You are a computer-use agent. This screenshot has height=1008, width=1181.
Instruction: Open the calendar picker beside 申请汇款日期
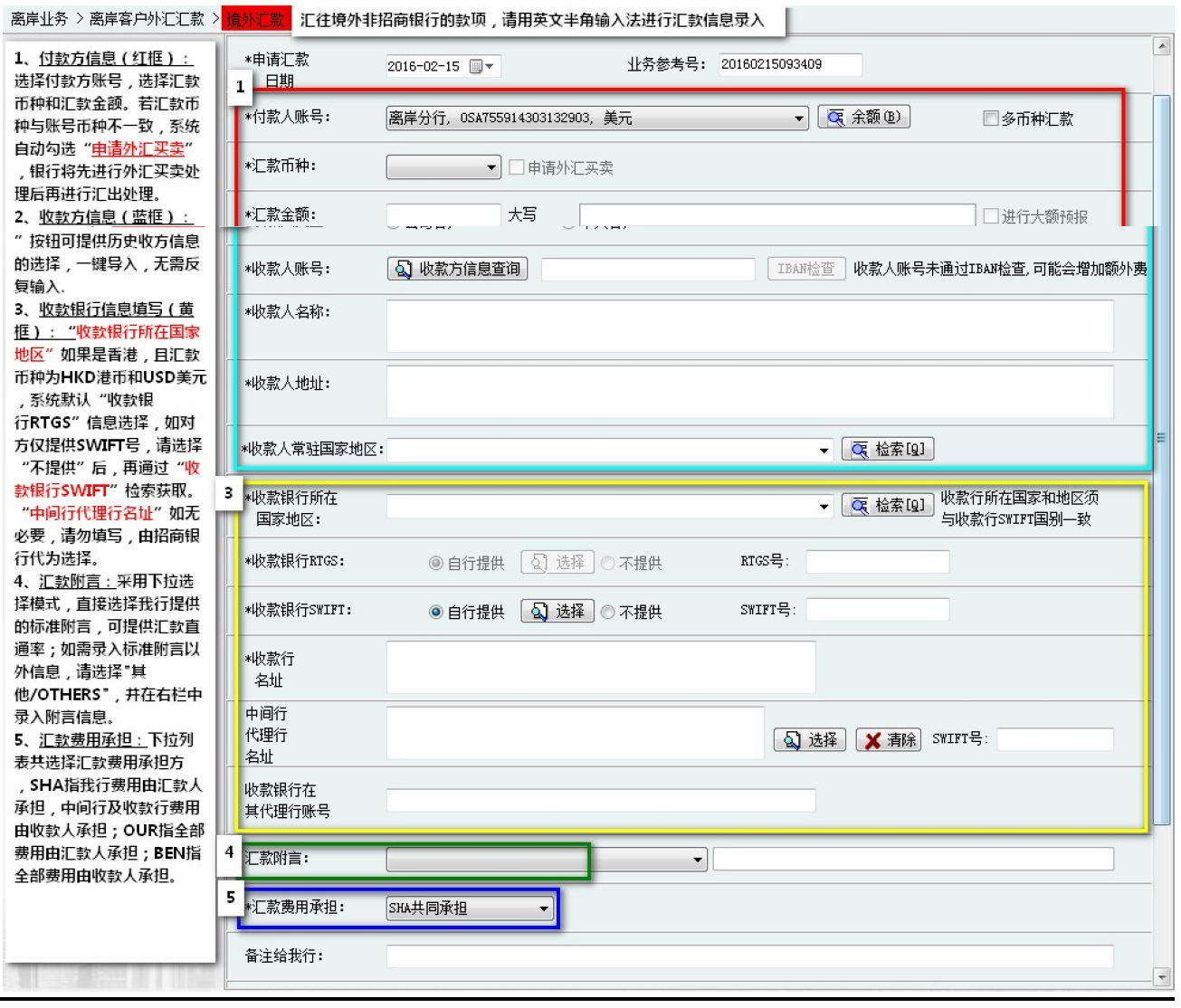[x=481, y=66]
